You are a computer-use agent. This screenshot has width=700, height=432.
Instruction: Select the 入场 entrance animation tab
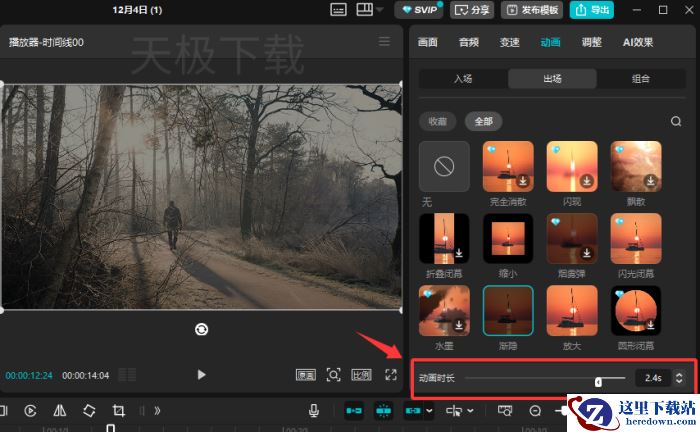[463, 79]
